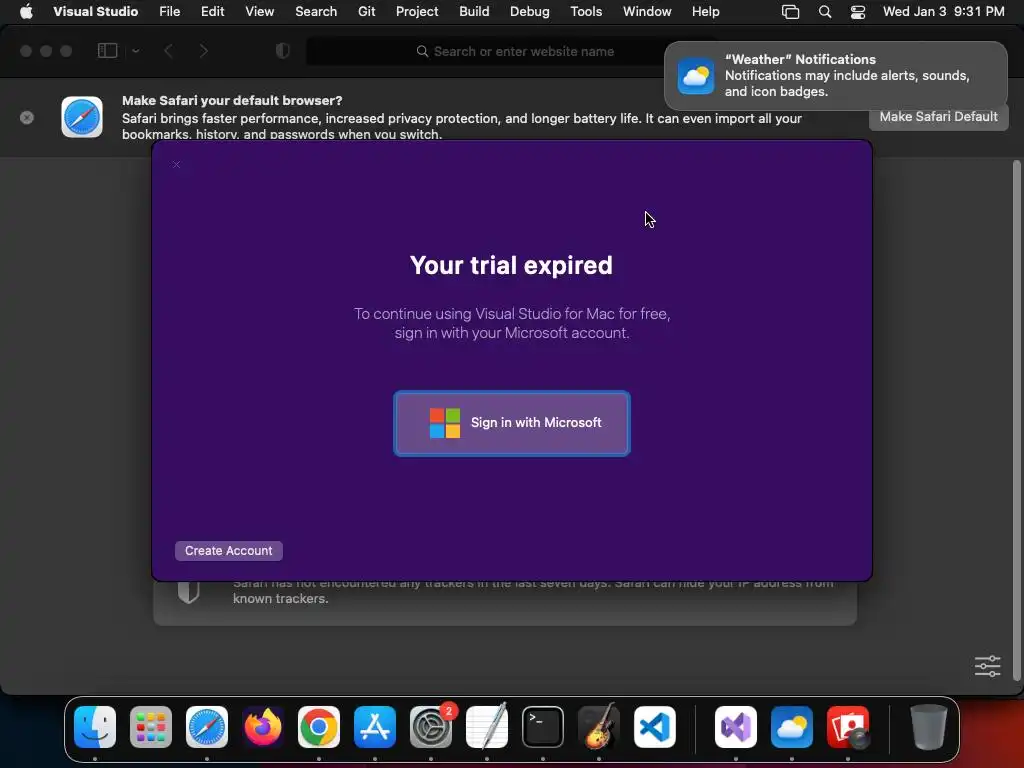Viewport: 1024px width, 768px height.
Task: Open the Apple menu
Action: [x=26, y=11]
